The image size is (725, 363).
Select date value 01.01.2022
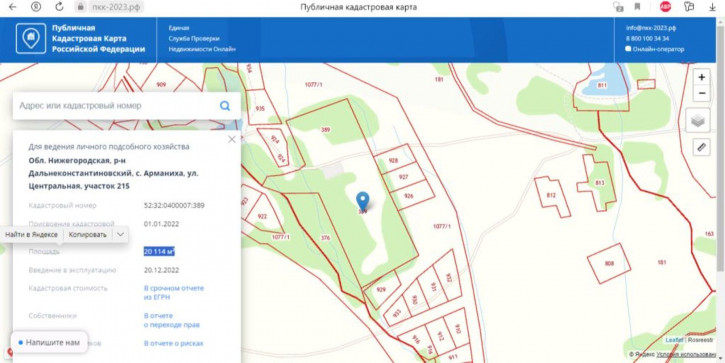tap(161, 224)
